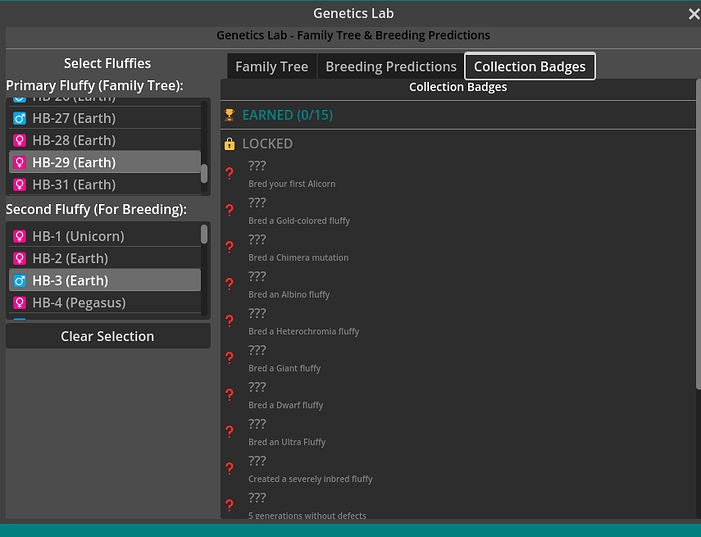Viewport: 701px width, 537px height.
Task: Click question mark icon for Chimera mutation badge
Action: [230, 248]
